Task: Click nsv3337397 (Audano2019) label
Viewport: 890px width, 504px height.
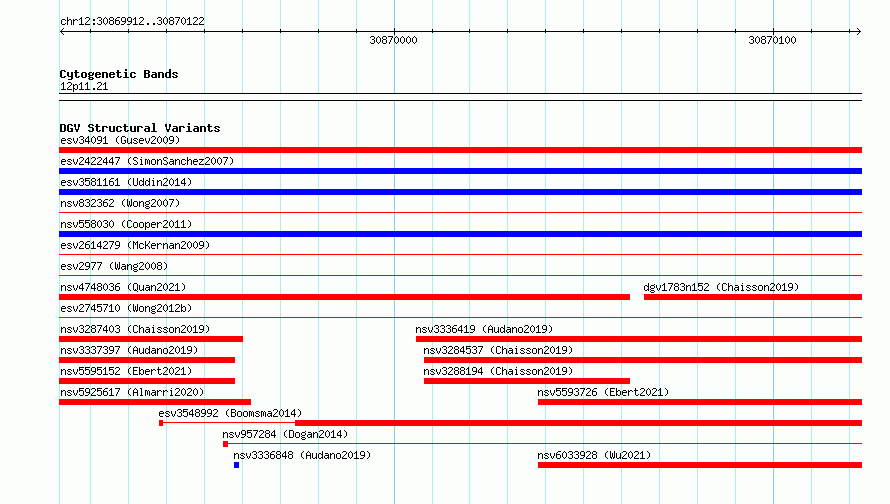Action: coord(129,350)
